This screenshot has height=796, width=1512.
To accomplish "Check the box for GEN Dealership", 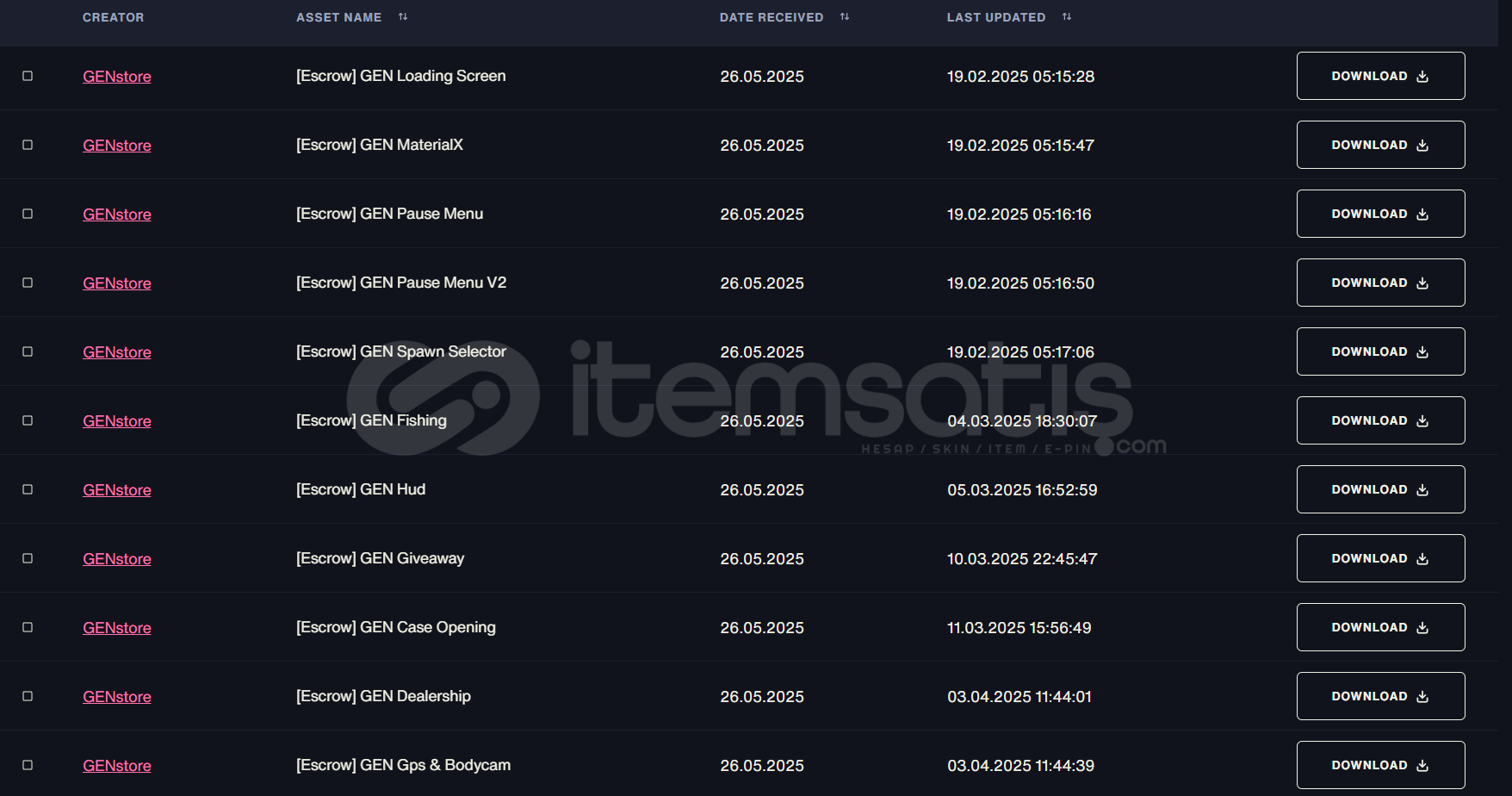I will tap(28, 696).
